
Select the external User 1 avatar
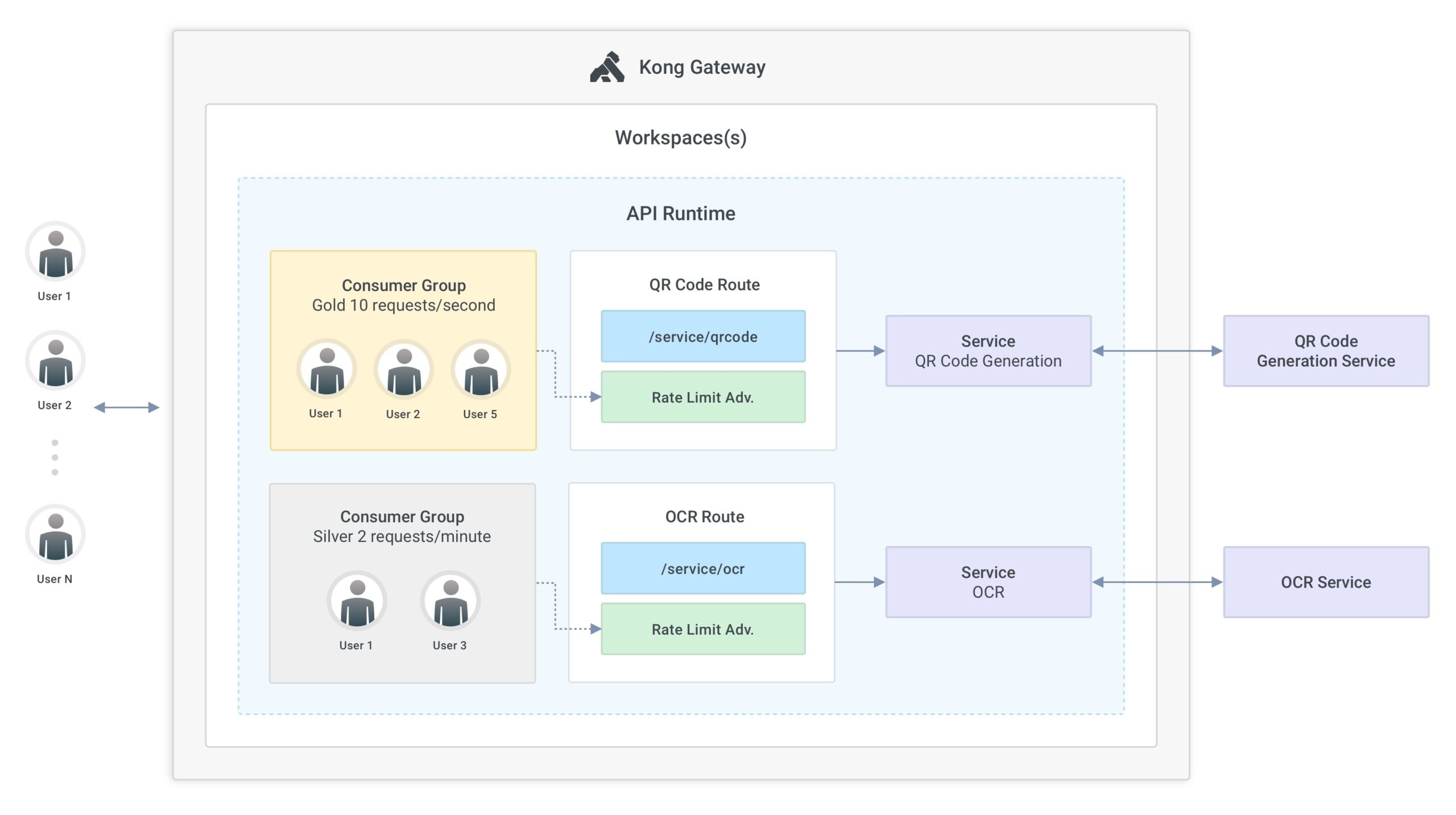(55, 251)
